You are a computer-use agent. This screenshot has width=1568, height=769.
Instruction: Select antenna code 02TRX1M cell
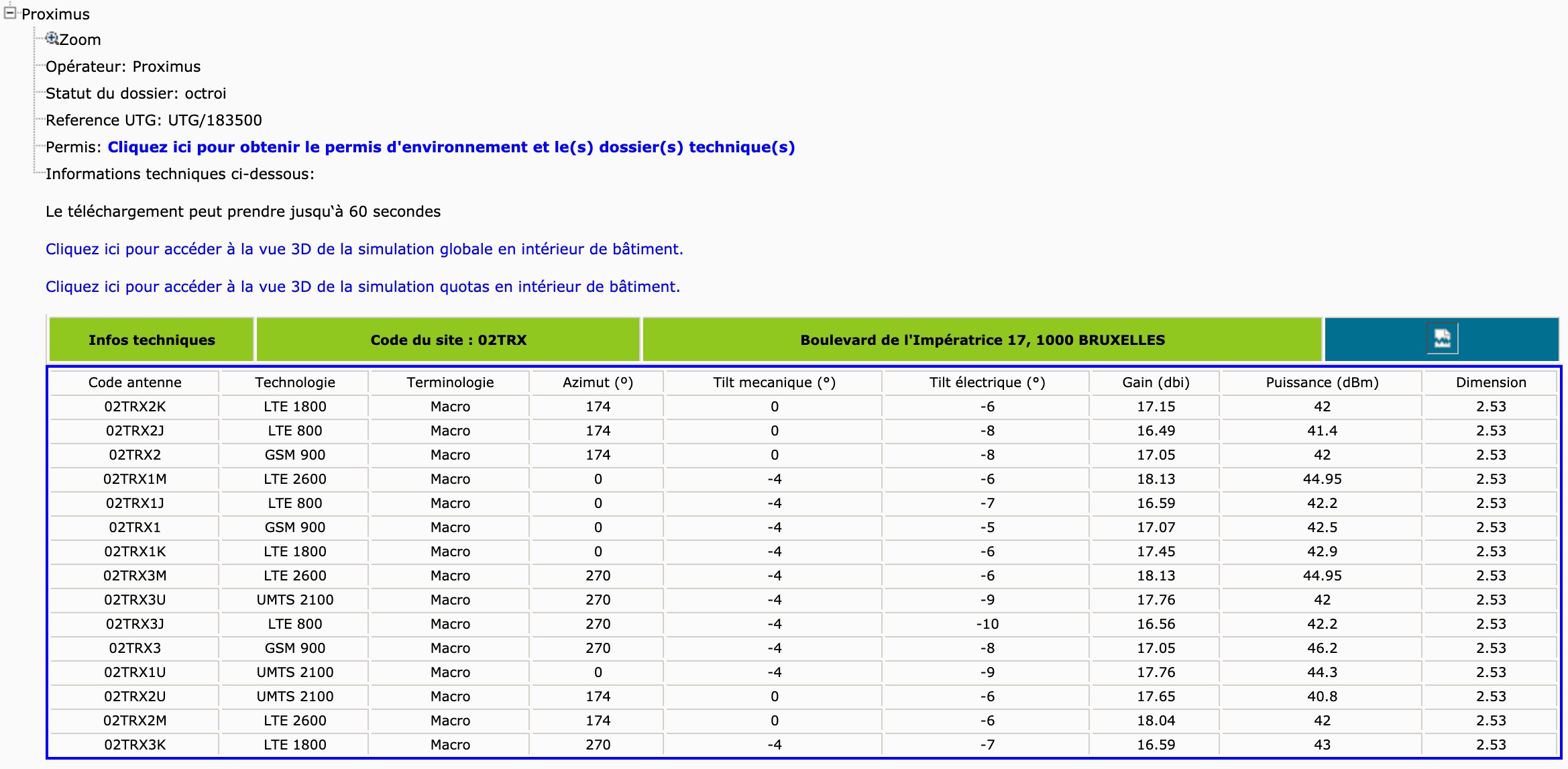[135, 479]
